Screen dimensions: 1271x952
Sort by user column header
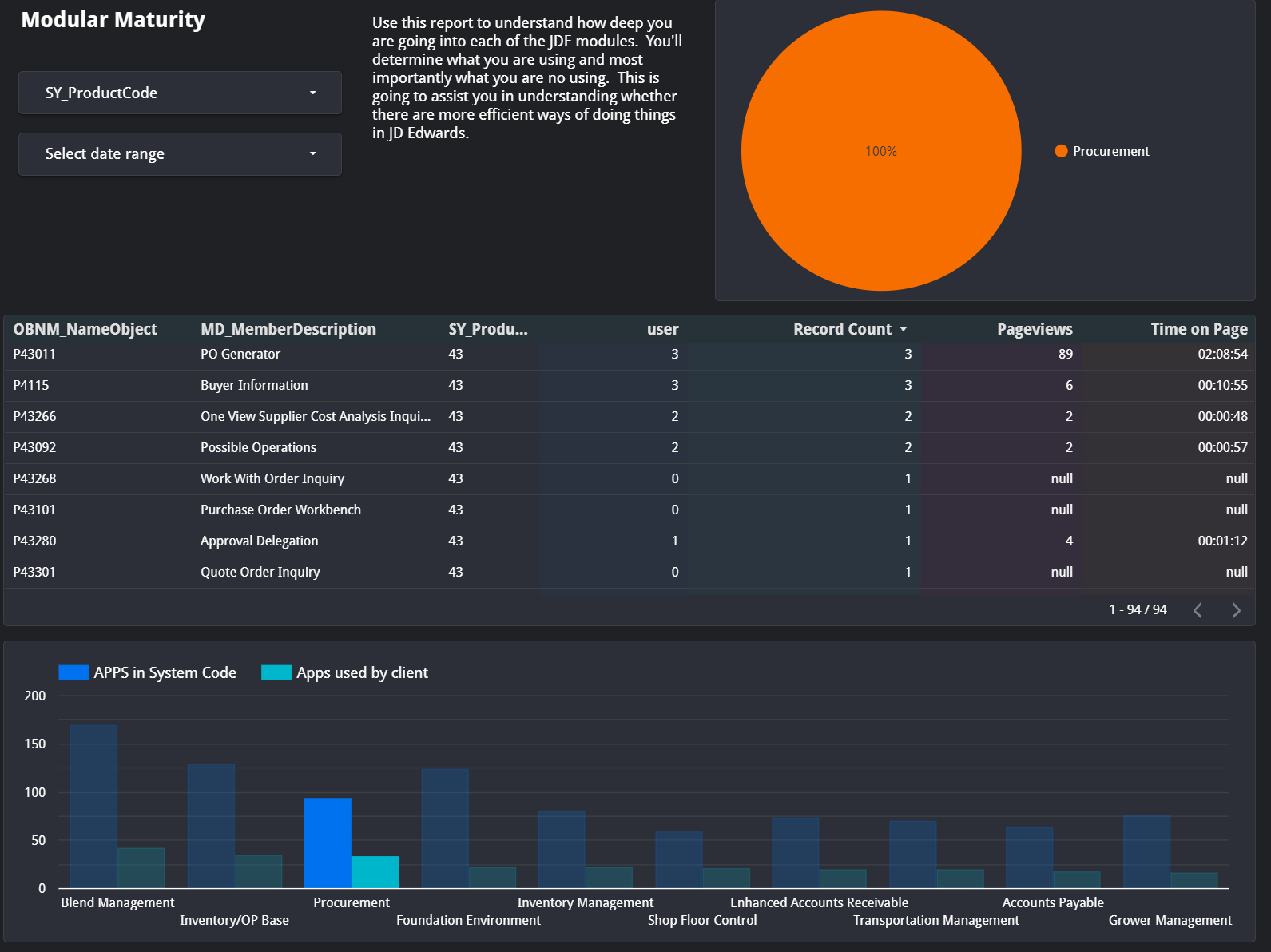pos(662,329)
